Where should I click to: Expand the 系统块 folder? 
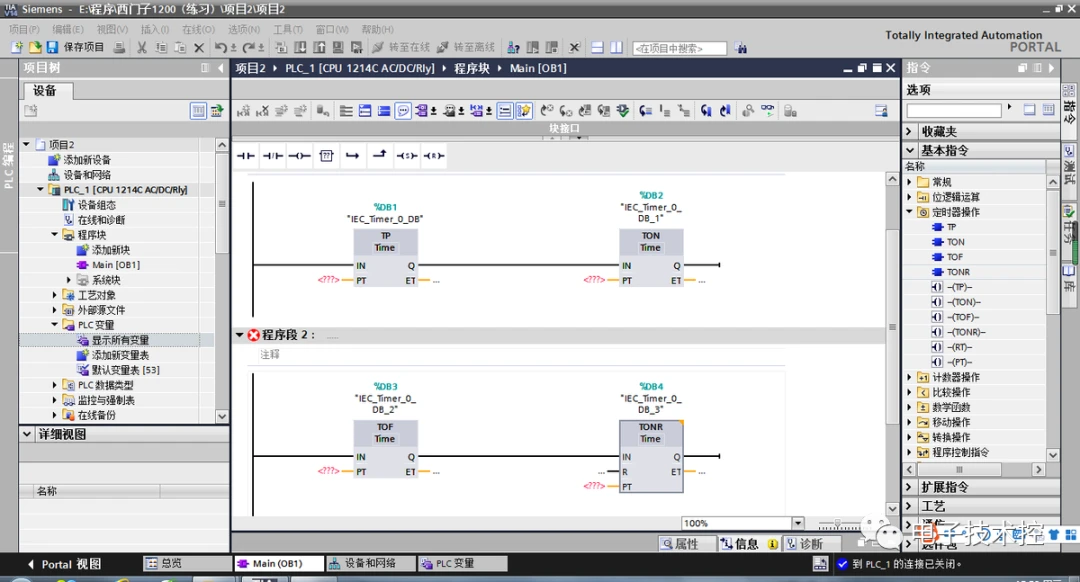click(69, 280)
